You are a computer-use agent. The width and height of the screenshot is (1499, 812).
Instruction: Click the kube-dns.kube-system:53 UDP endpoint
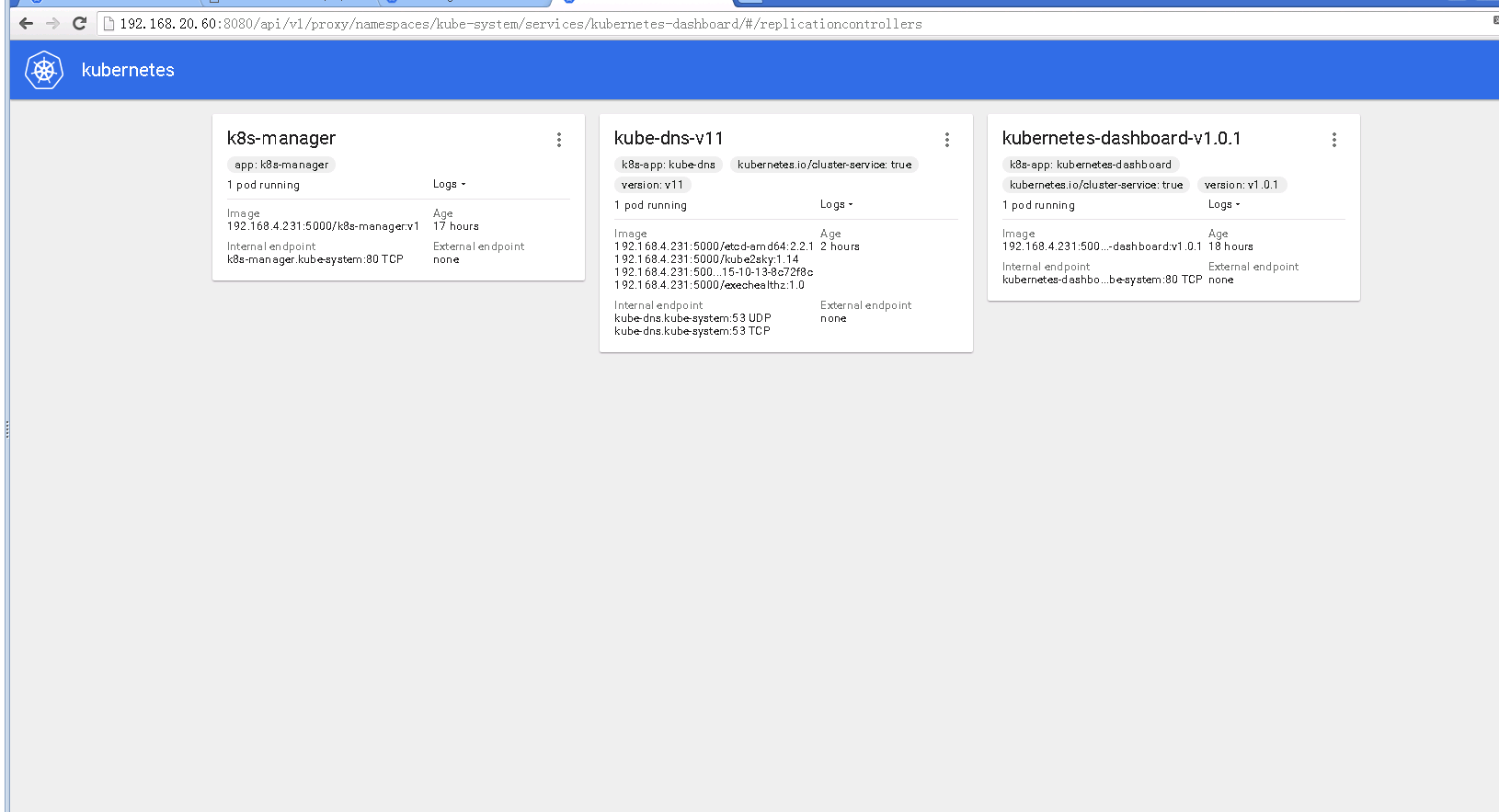click(692, 318)
